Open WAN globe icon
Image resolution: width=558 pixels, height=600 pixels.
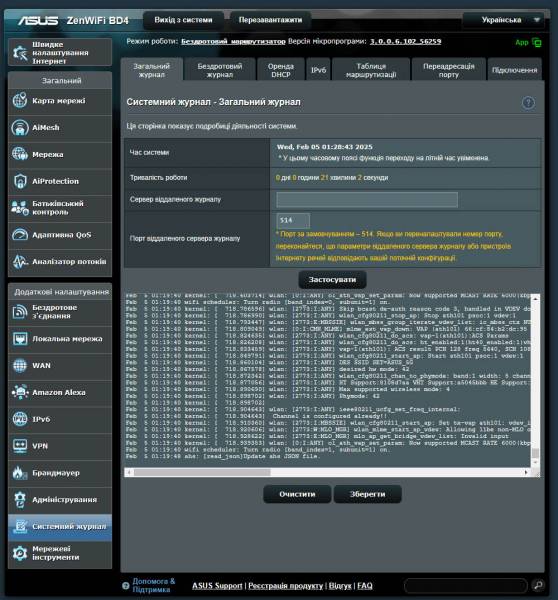point(20,365)
